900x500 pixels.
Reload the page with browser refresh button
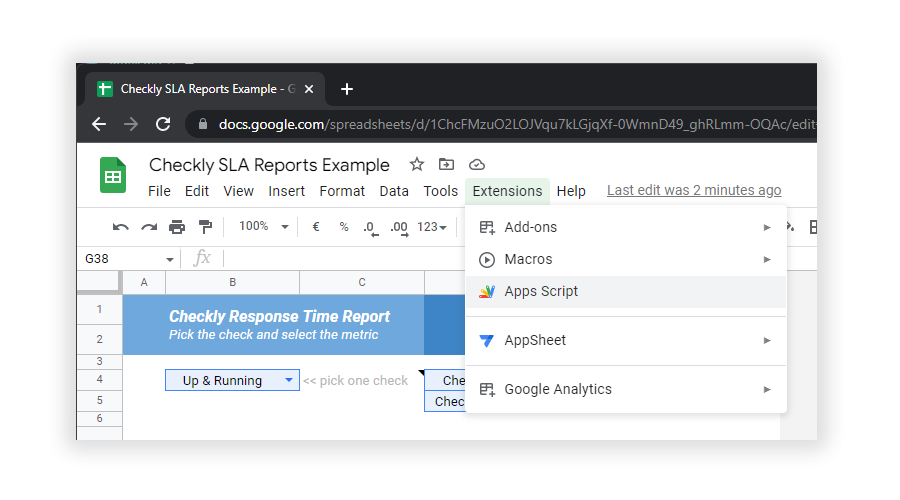pos(163,124)
